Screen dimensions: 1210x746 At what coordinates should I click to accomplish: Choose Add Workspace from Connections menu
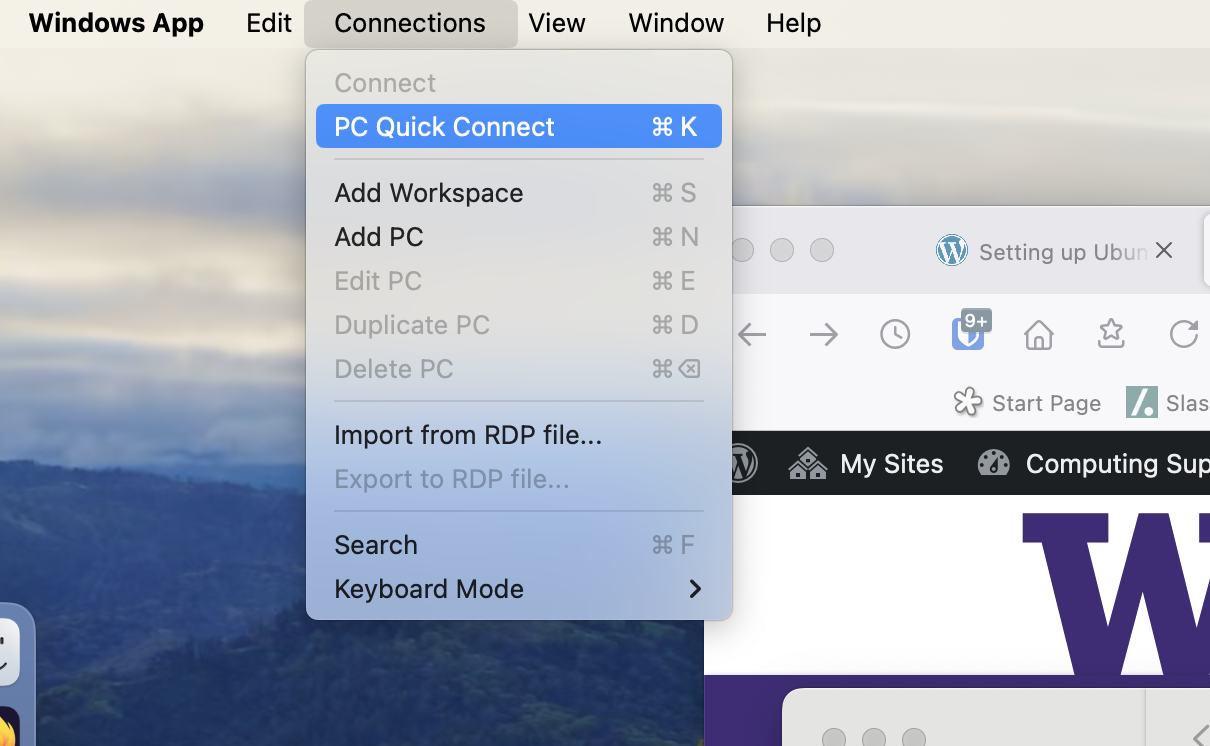click(x=518, y=193)
